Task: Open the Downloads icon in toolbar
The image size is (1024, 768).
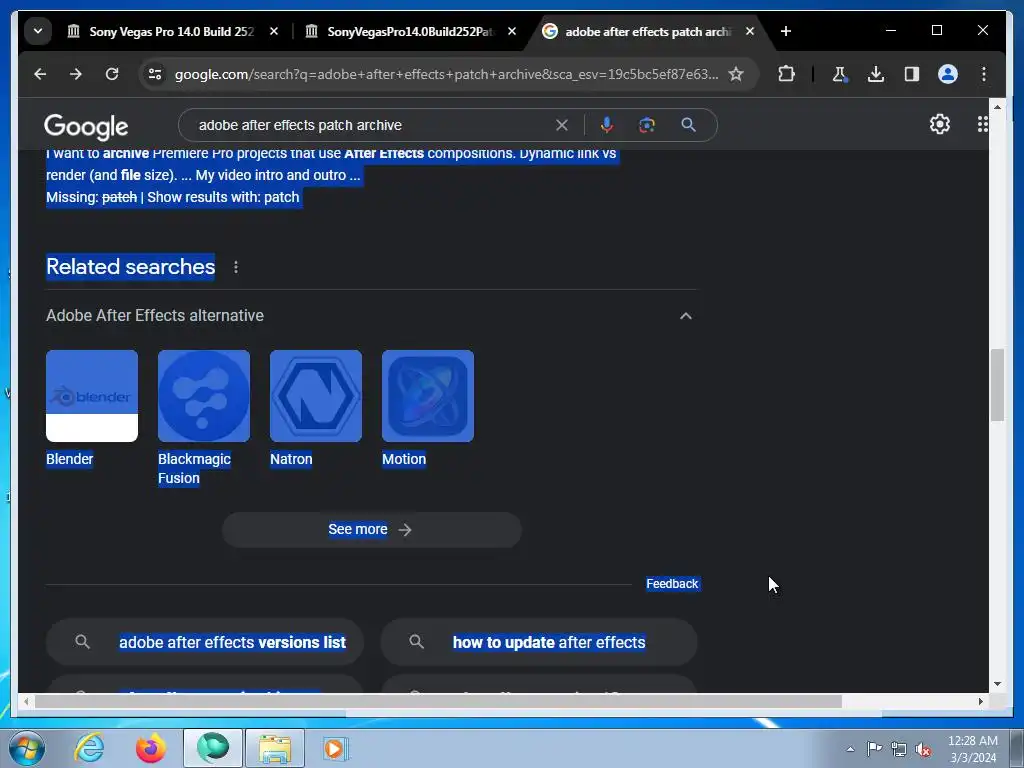Action: pyautogui.click(x=876, y=74)
